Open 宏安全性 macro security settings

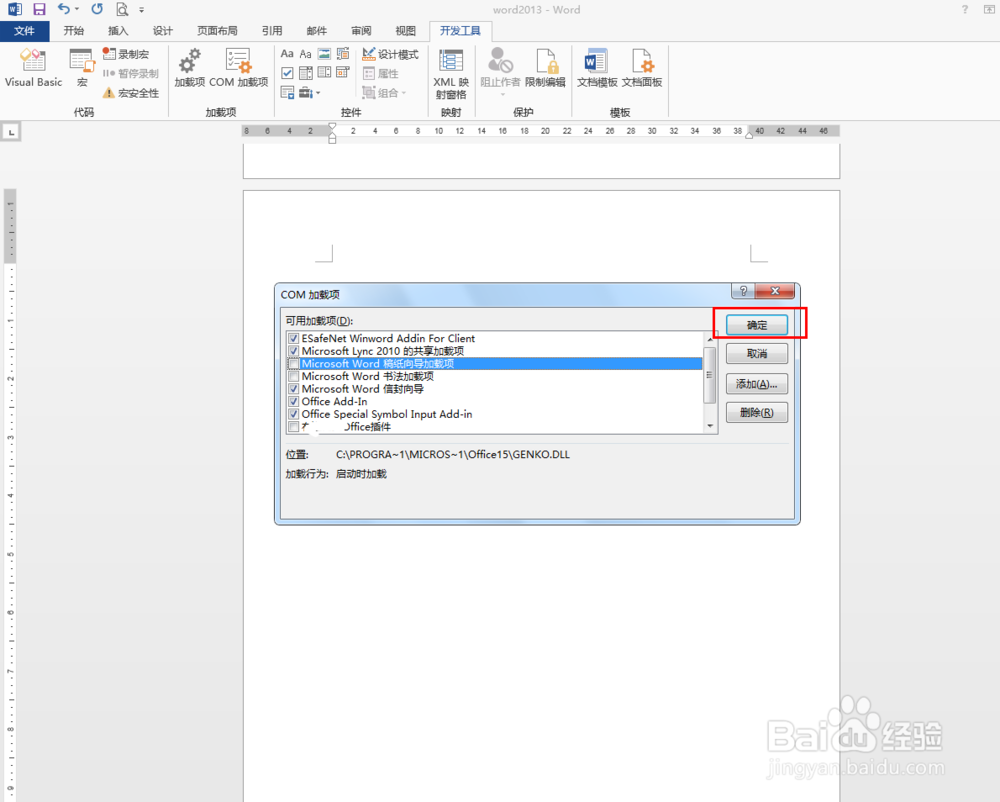[131, 93]
